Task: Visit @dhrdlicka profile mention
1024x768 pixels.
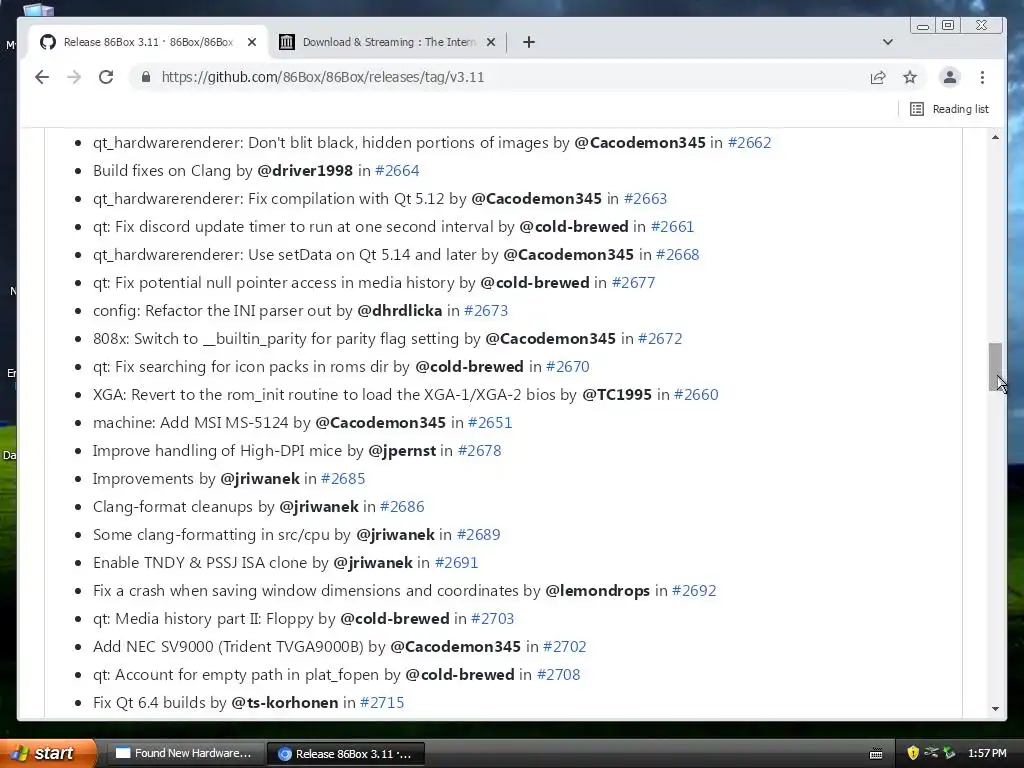Action: pyautogui.click(x=400, y=311)
